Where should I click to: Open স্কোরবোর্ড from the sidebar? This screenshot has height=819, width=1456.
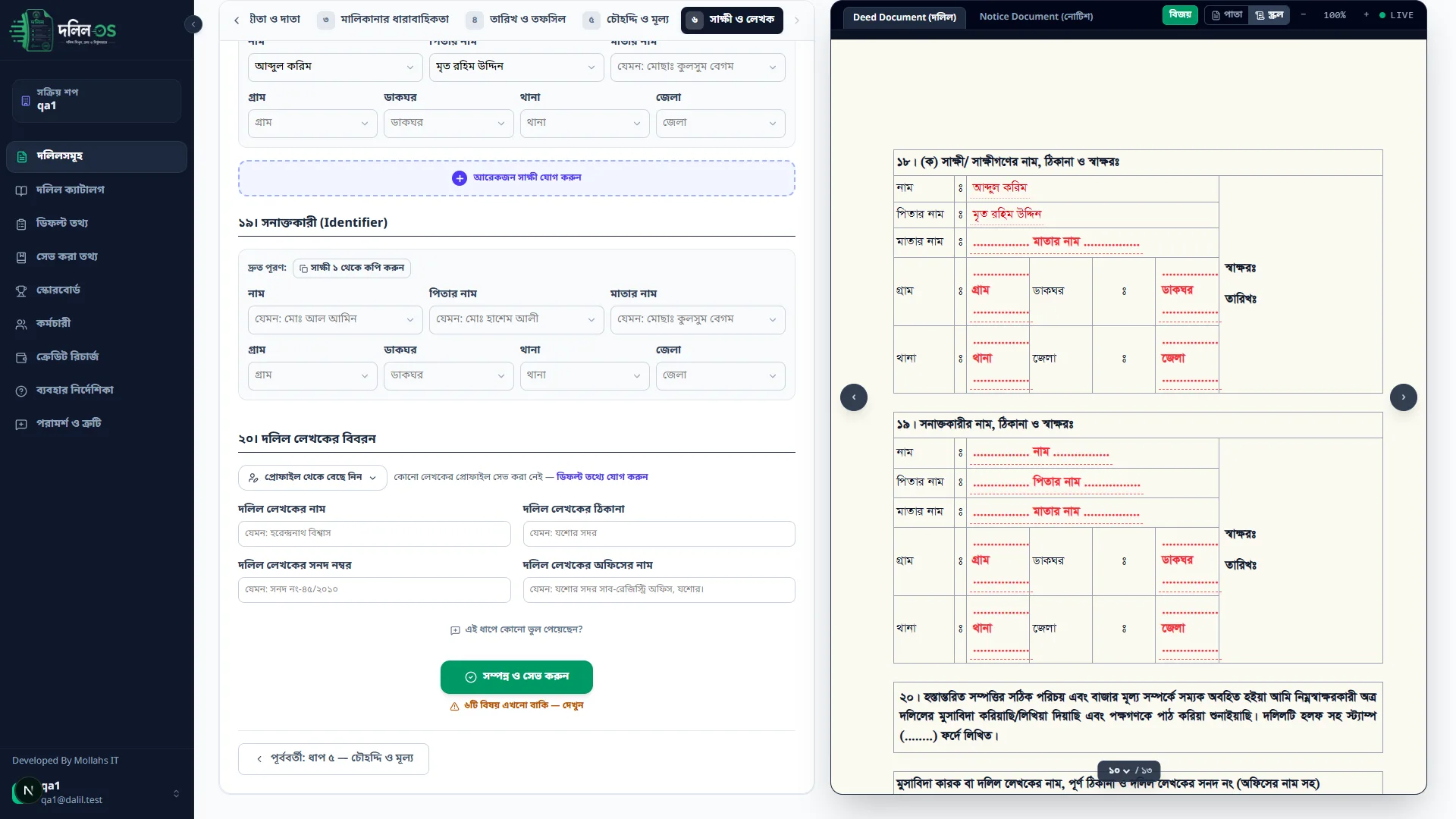[x=96, y=290]
